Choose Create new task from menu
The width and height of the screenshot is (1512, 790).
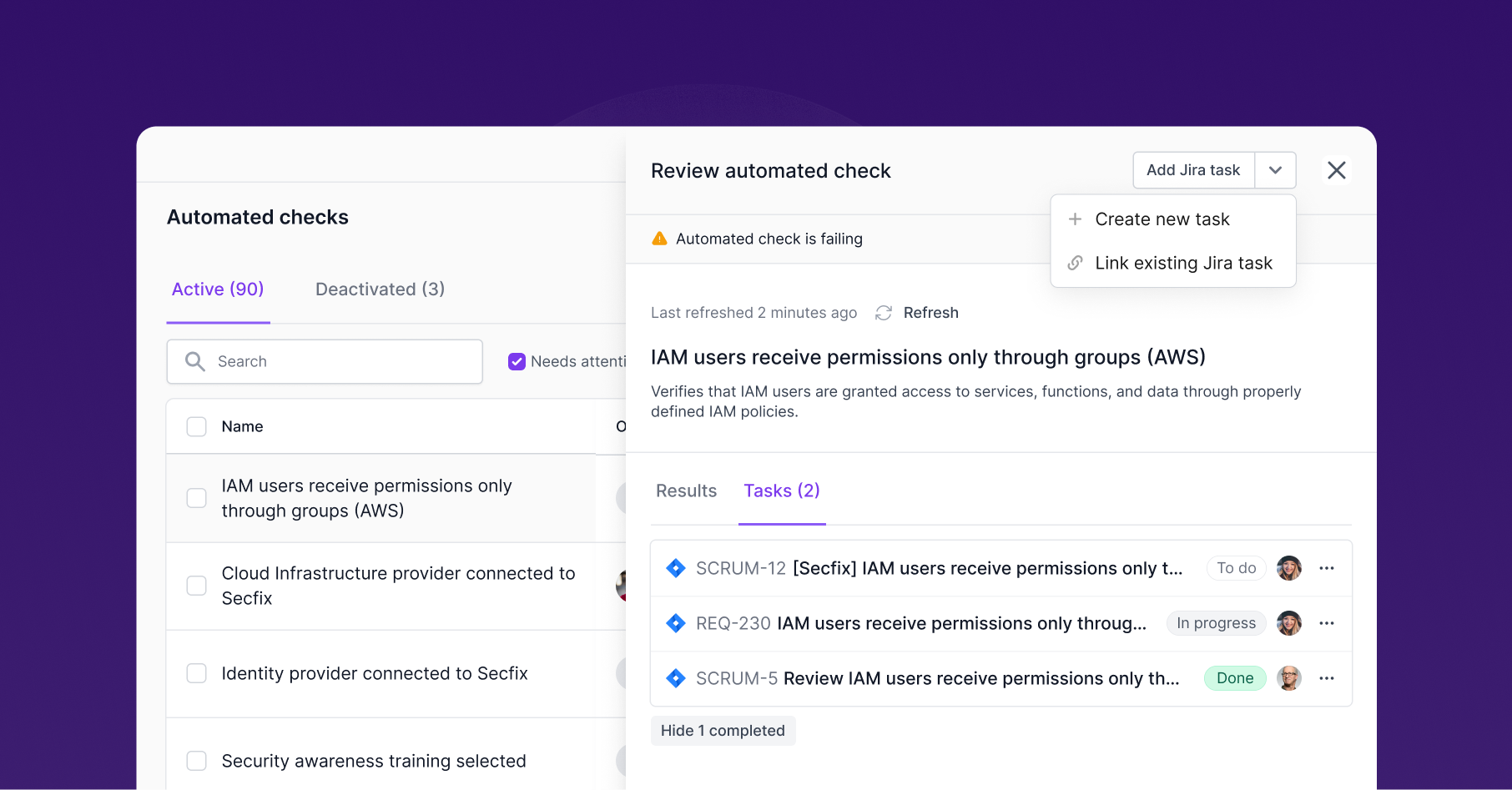(x=1162, y=219)
